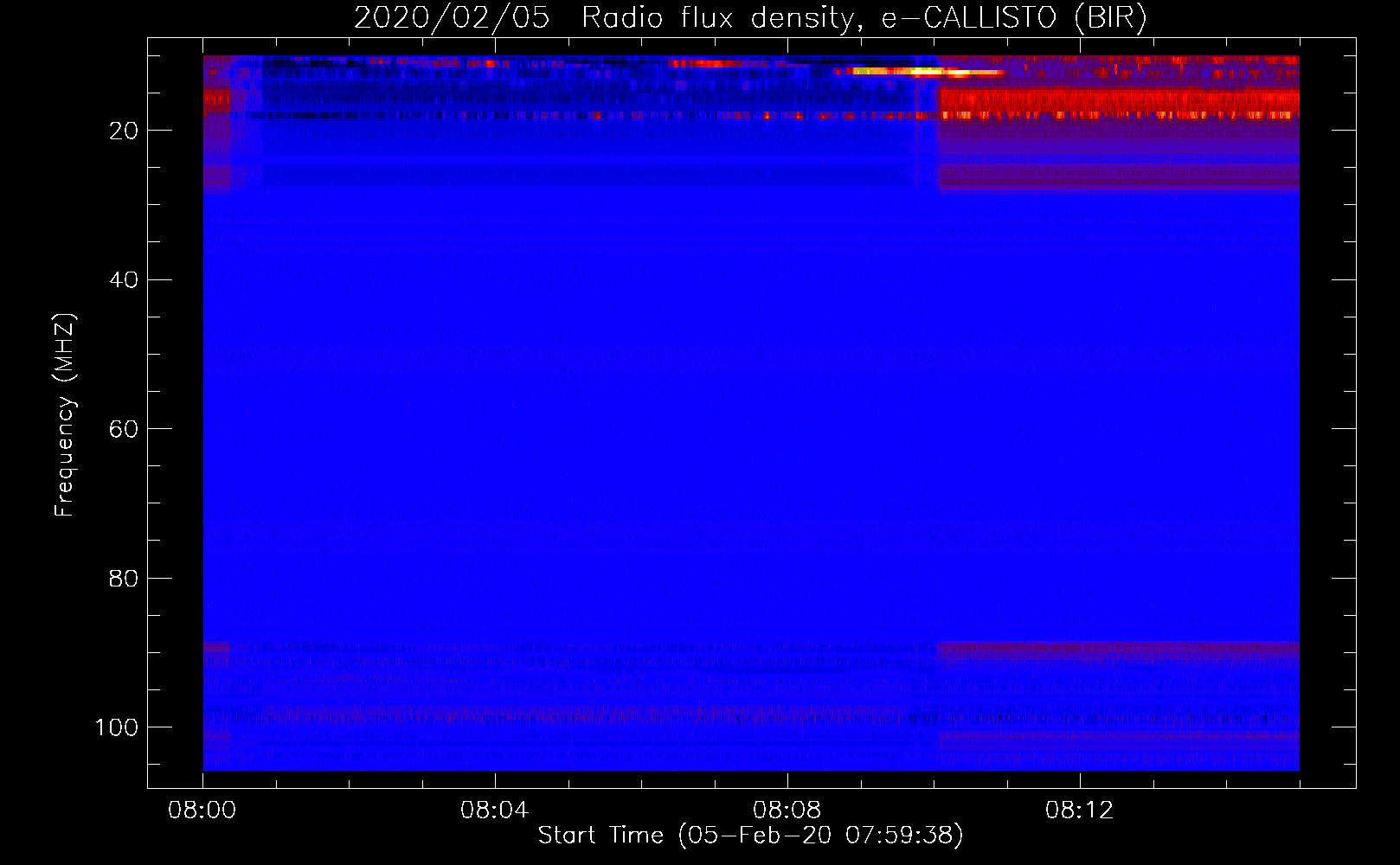Click the time tick label '08:12'
The image size is (1400, 865).
tap(1079, 811)
